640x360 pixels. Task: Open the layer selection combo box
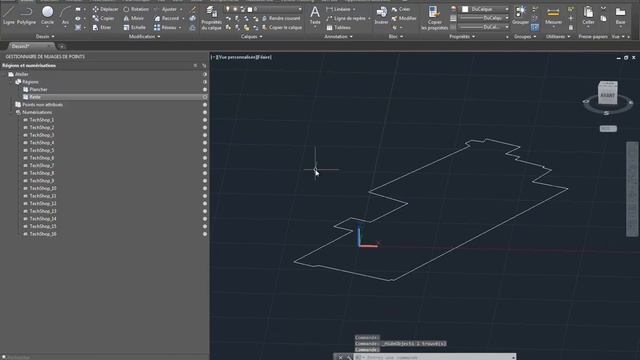point(264,9)
